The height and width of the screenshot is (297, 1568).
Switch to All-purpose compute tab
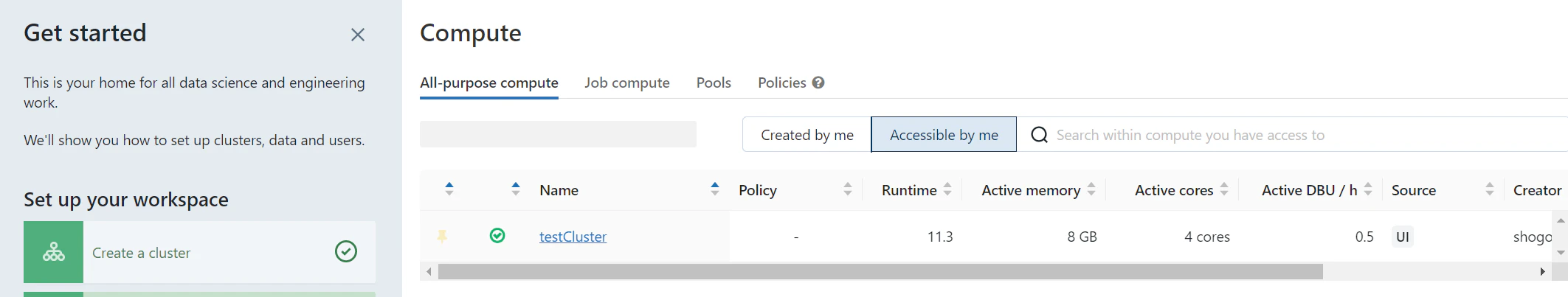tap(489, 83)
